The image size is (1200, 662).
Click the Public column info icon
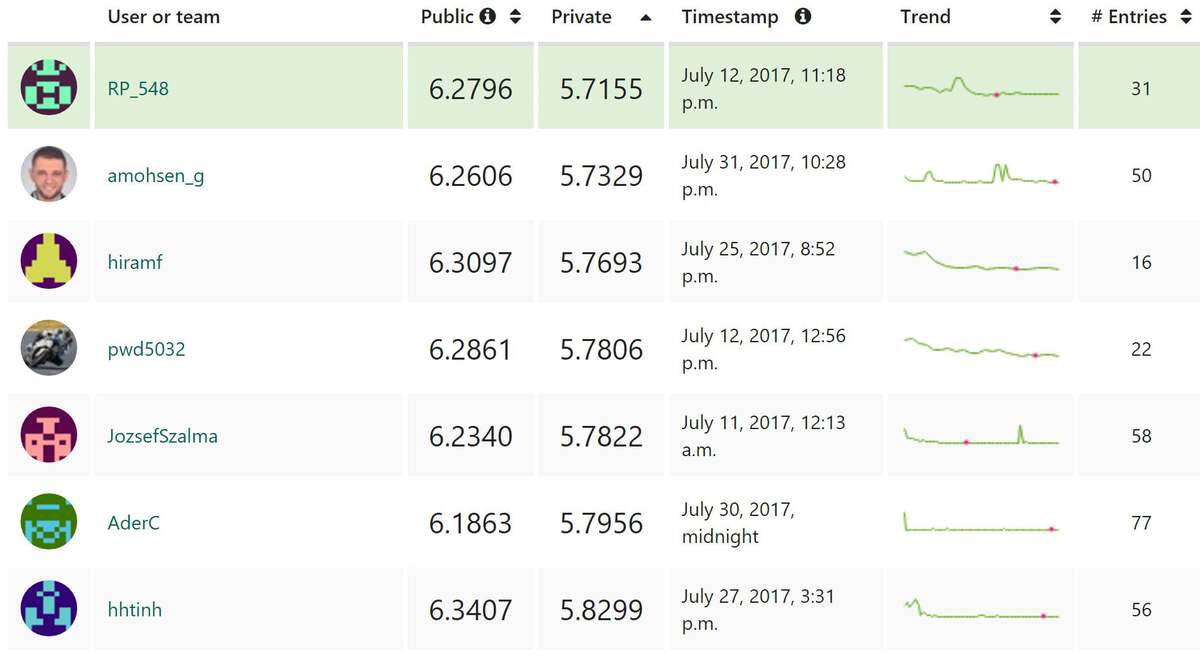click(x=488, y=17)
